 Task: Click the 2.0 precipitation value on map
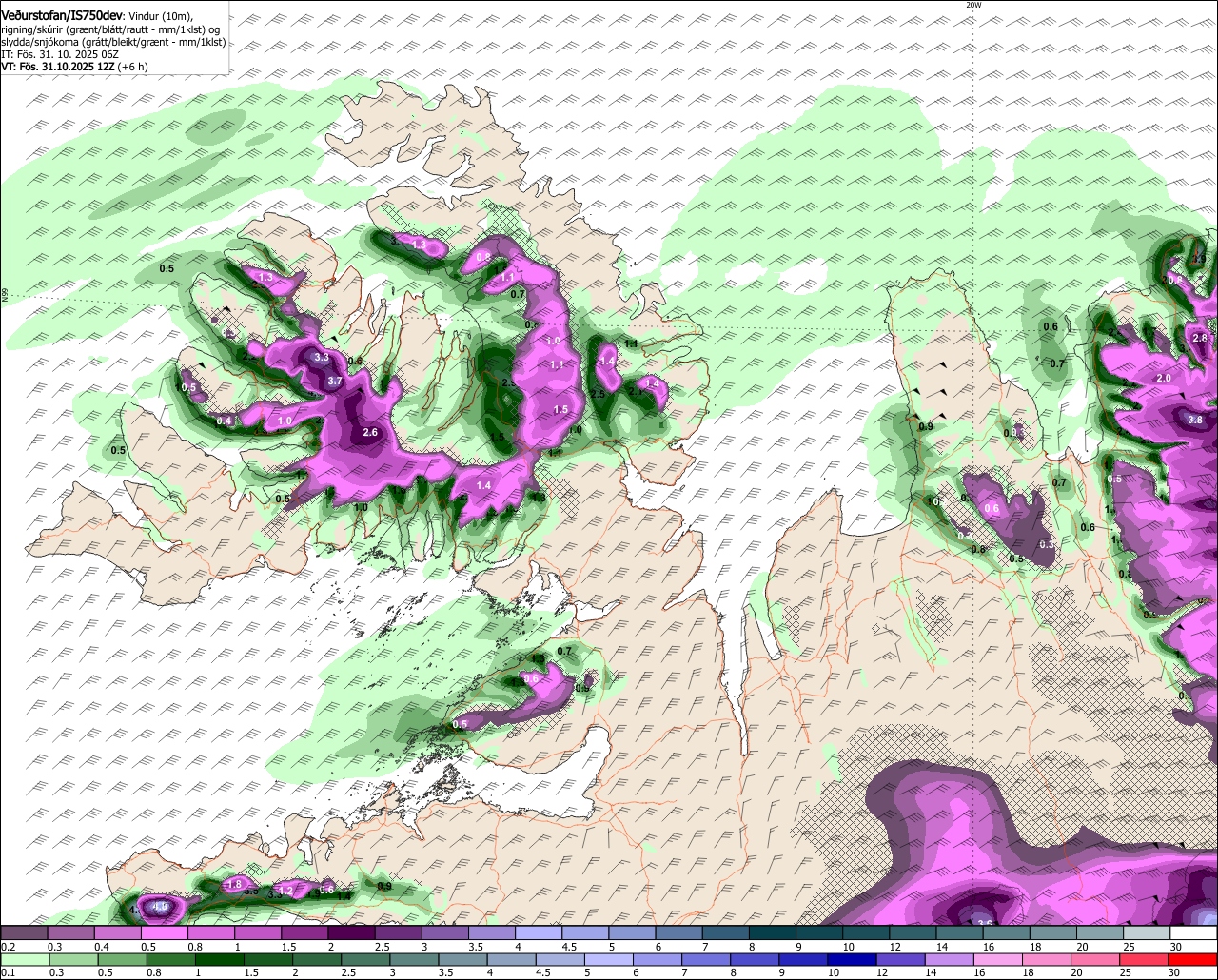click(1163, 378)
